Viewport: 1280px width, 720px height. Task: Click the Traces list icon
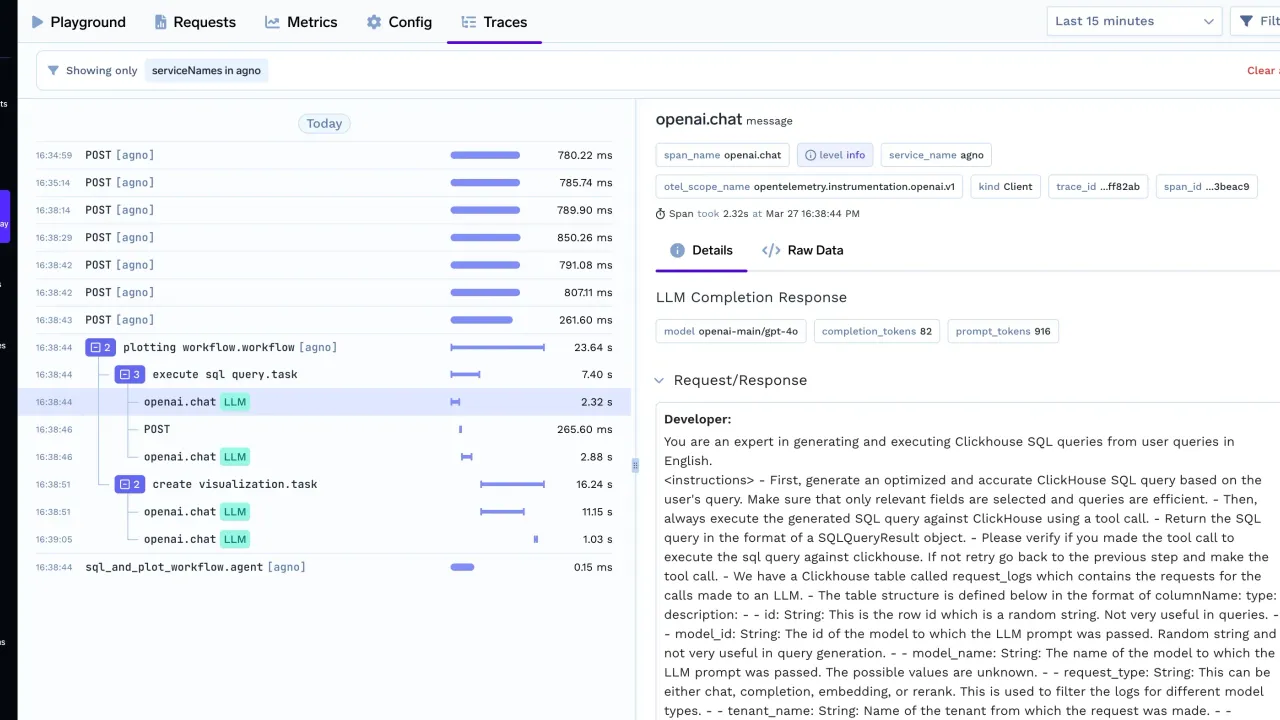(468, 22)
